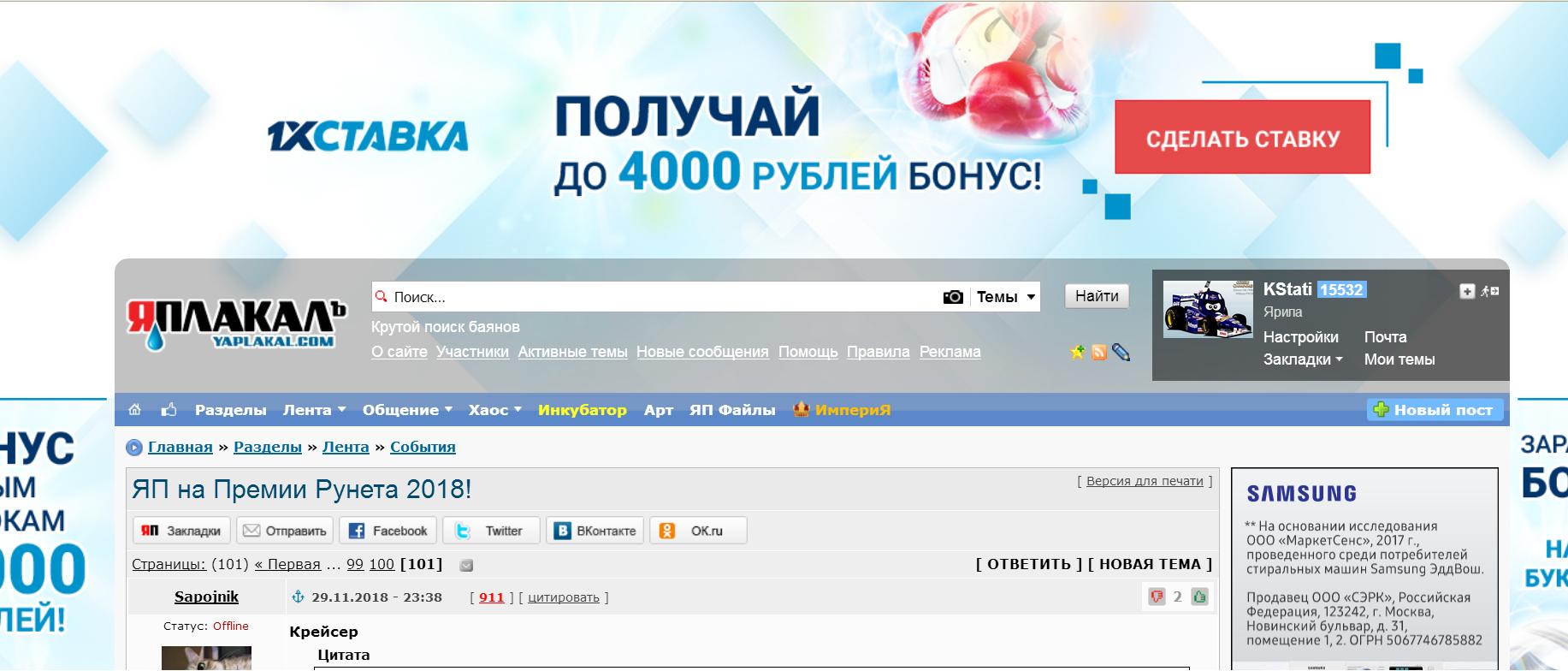Click the camera image search icon

(952, 297)
